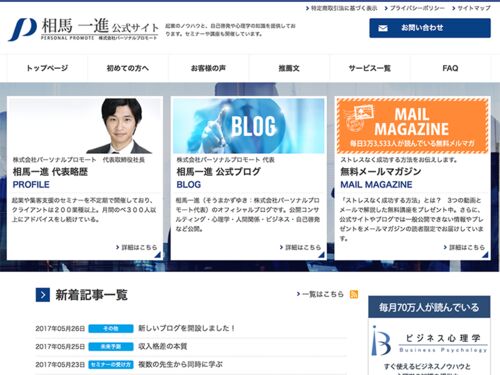This screenshot has height=375, width=500.
Task: Go to the サービス一覧 menu item
Action: (x=370, y=68)
